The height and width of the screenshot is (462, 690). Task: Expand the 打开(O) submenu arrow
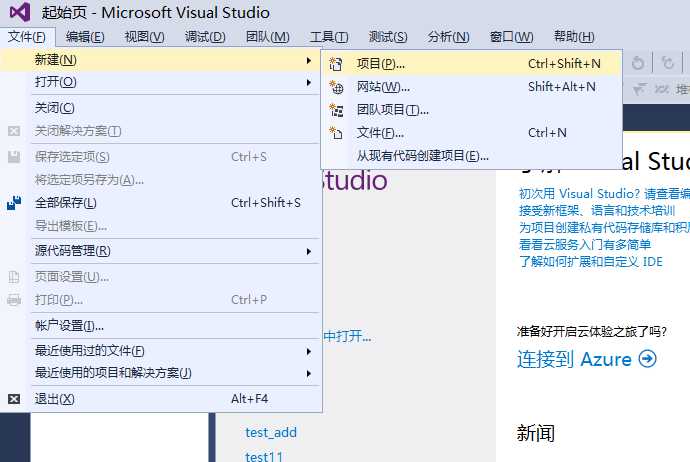click(x=309, y=82)
